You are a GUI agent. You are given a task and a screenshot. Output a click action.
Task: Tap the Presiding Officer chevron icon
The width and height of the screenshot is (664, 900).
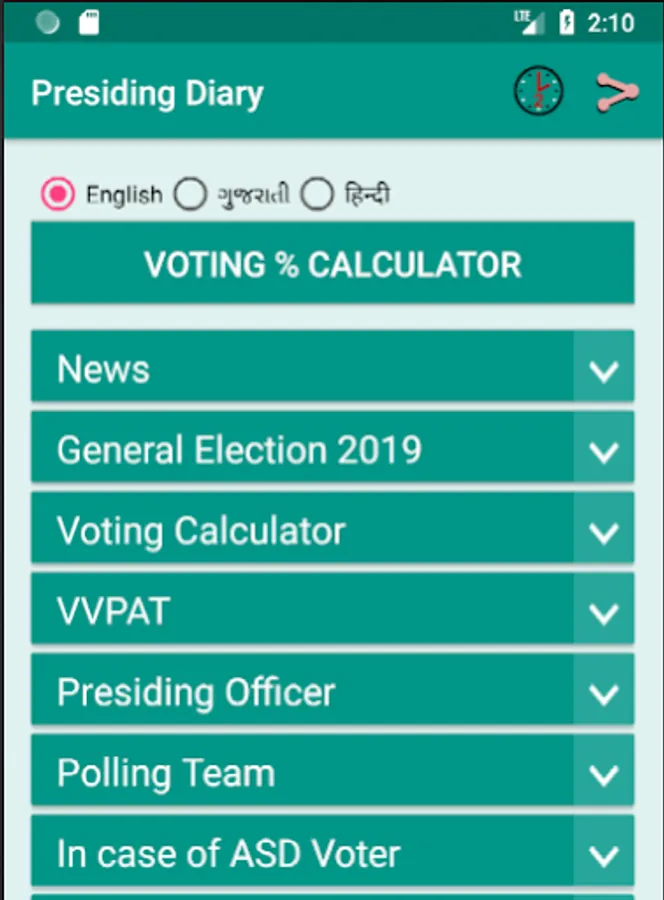point(605,693)
